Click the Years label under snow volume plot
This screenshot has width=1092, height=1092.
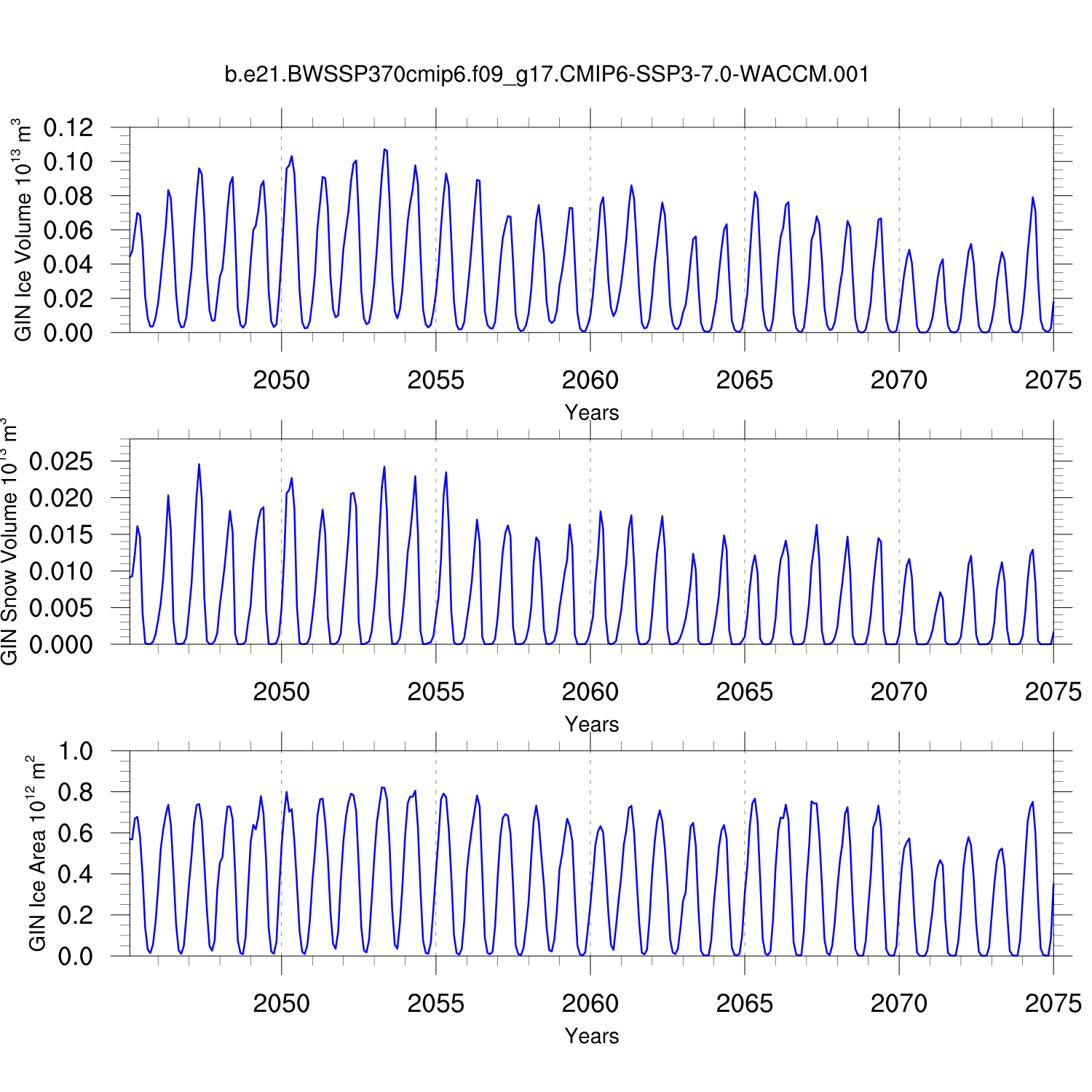591,724
